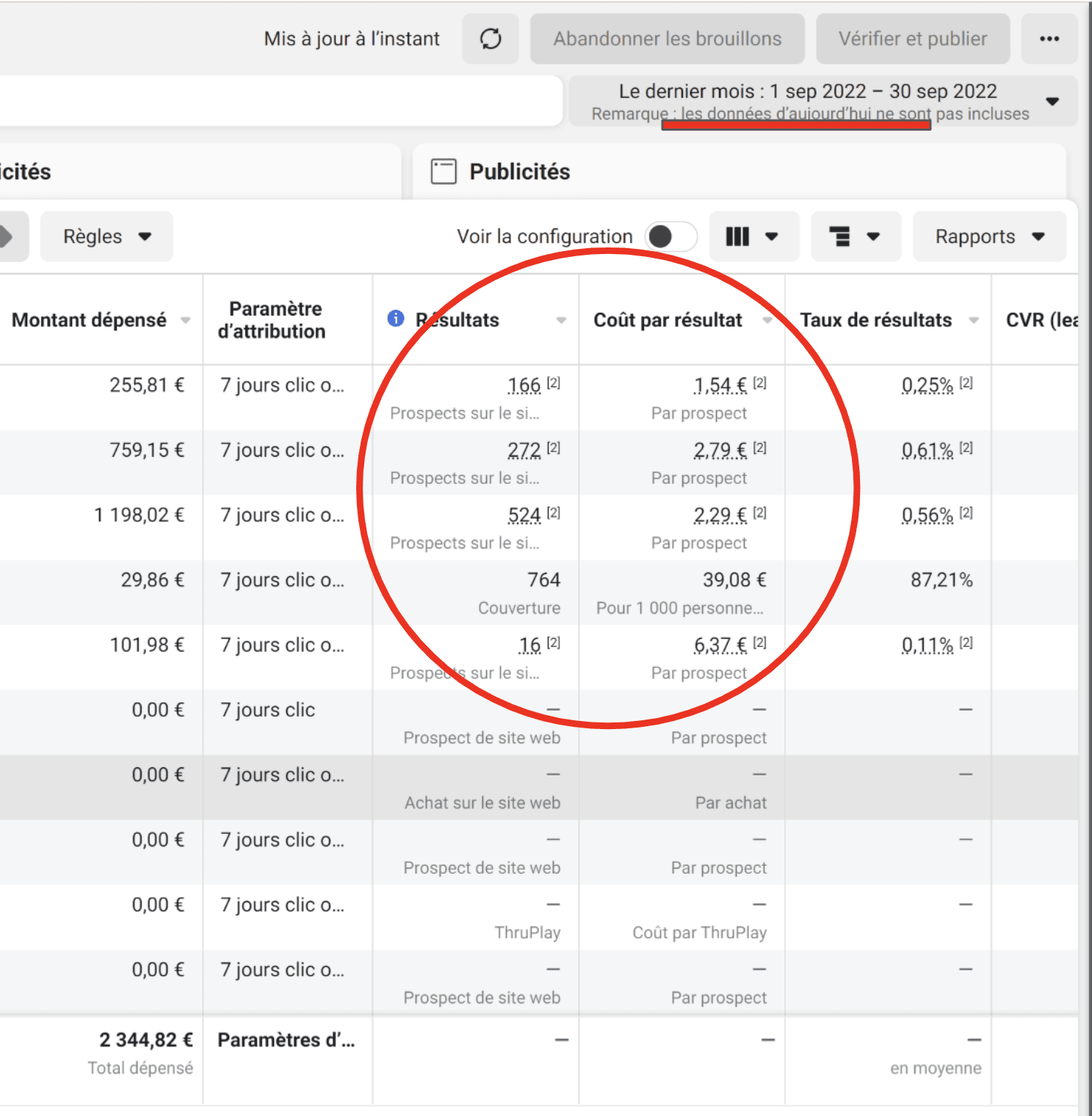Click Abandonner les brouillons button
The image size is (1092, 1116).
tap(667, 39)
